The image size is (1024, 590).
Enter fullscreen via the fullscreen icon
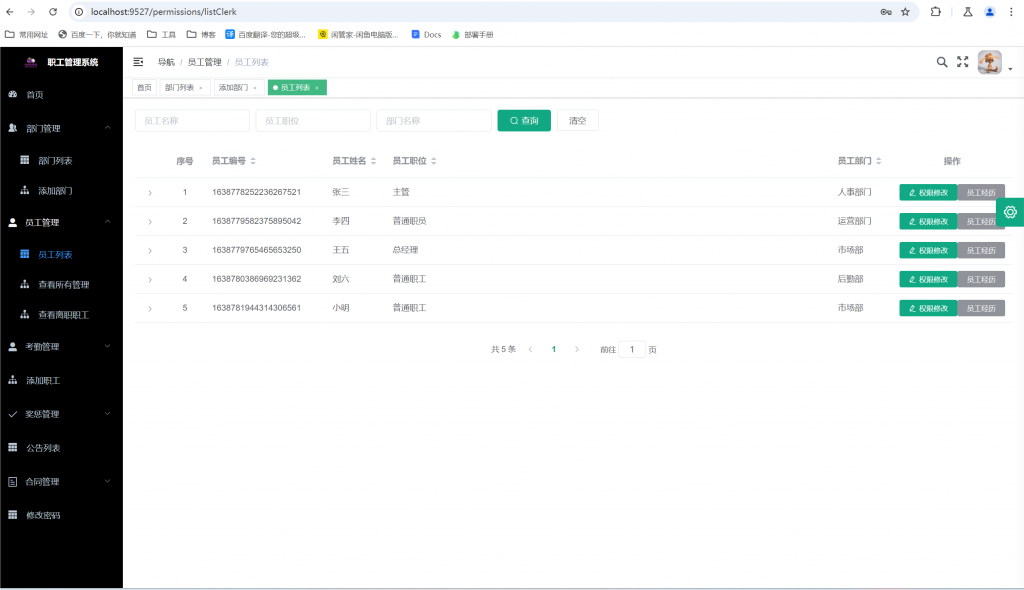click(962, 61)
